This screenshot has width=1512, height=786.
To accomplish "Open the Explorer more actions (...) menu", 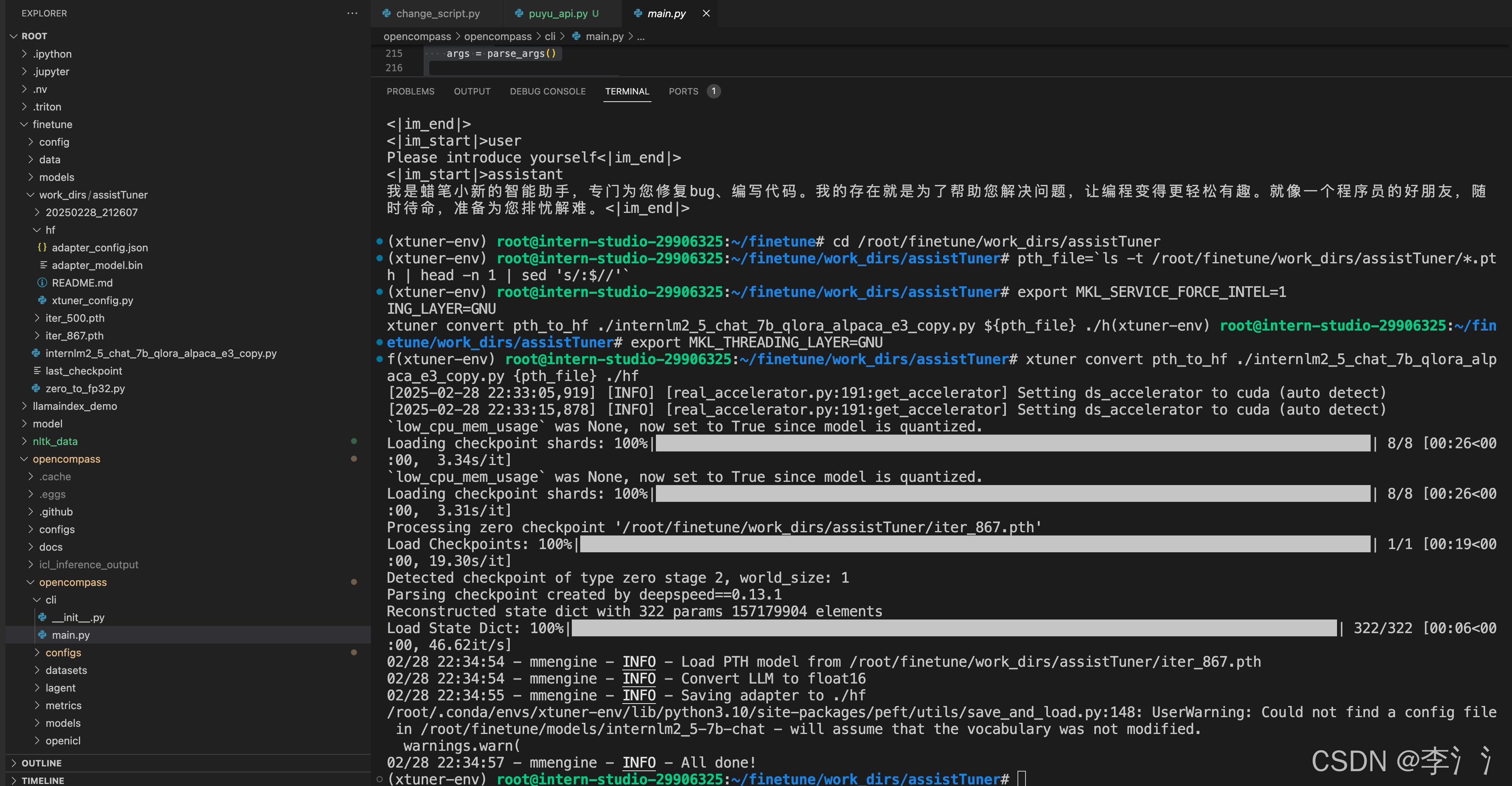I will coord(352,13).
